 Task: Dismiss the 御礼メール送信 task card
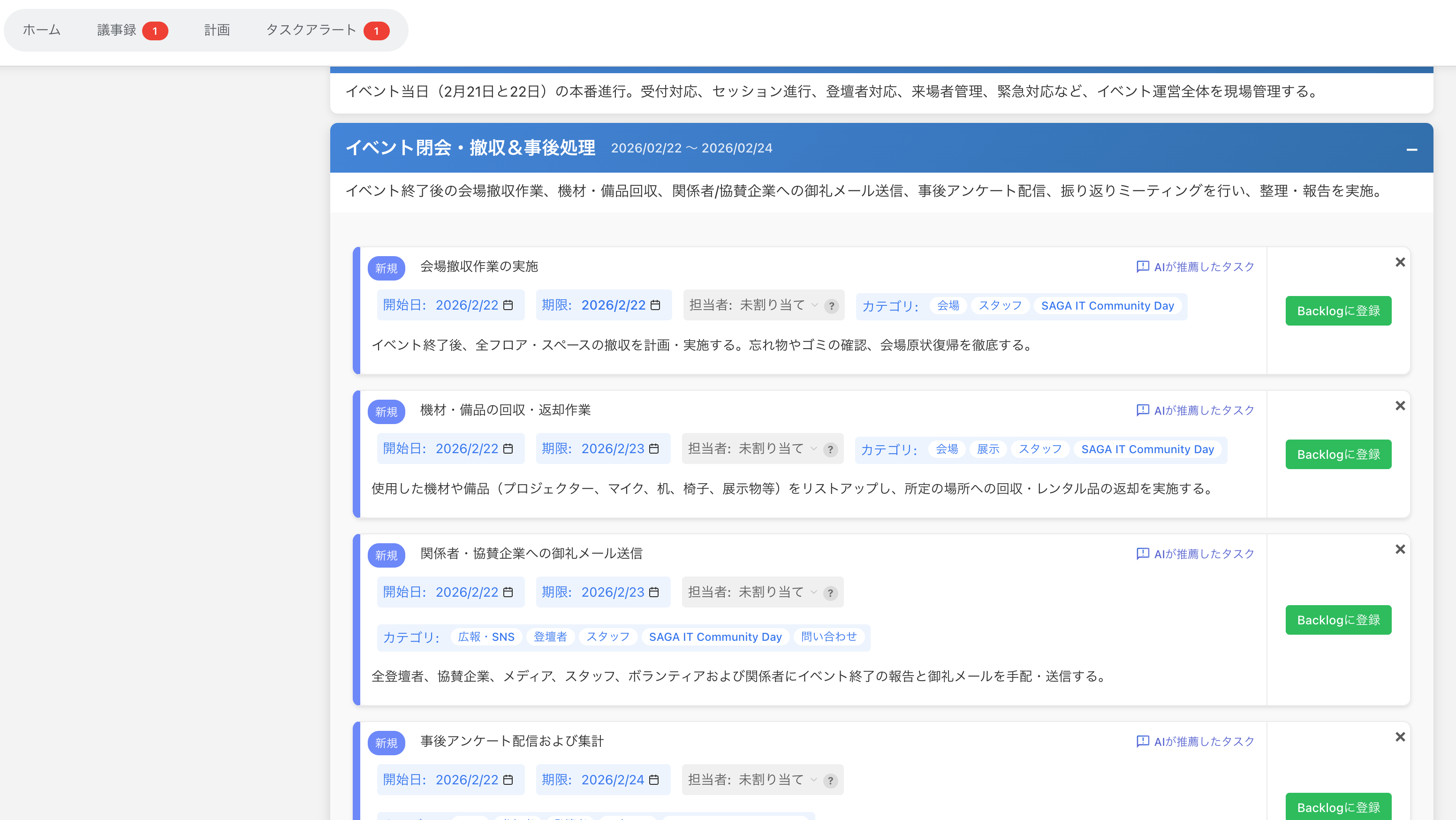pyautogui.click(x=1400, y=549)
